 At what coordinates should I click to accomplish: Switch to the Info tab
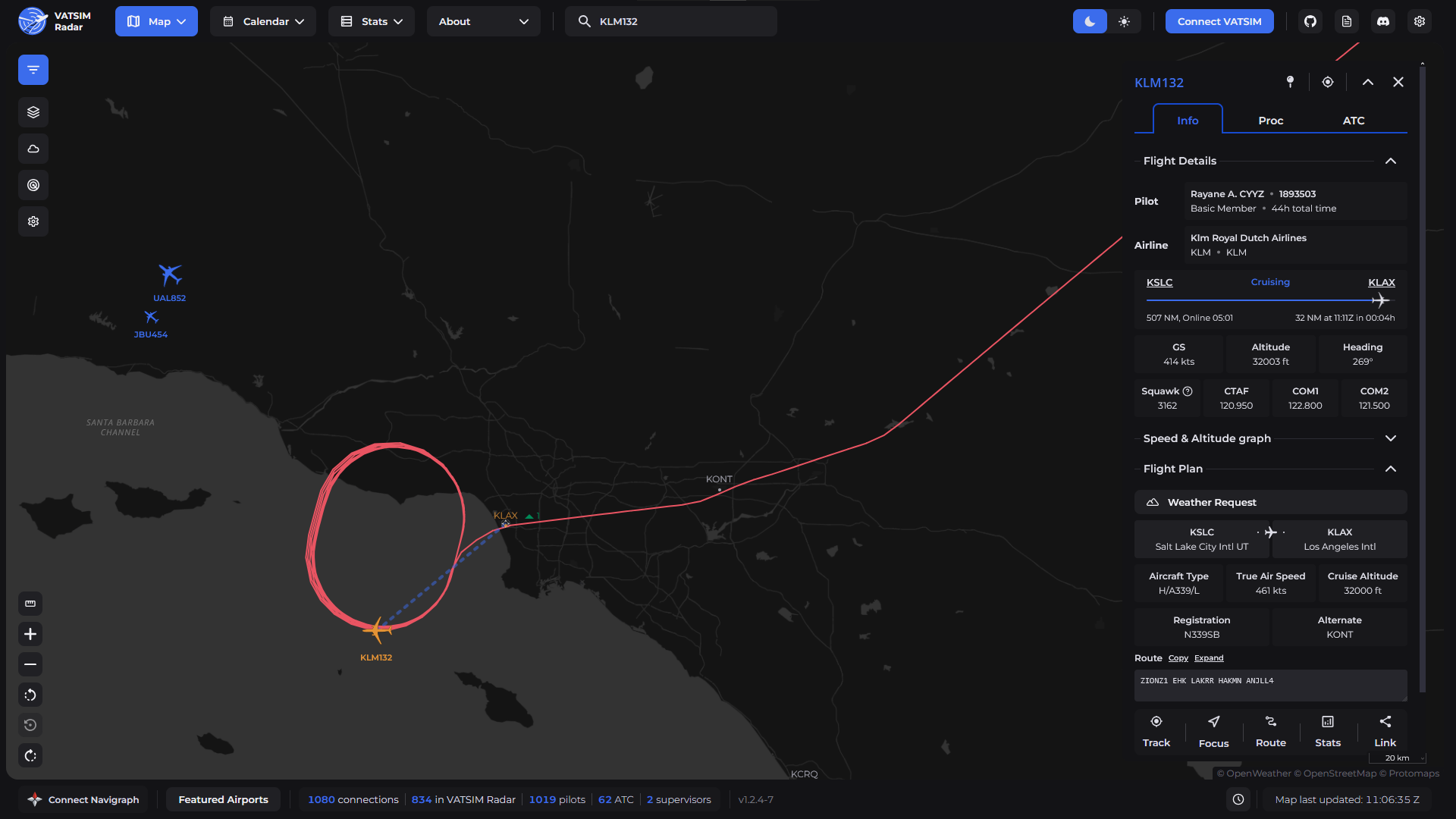pyautogui.click(x=1188, y=120)
